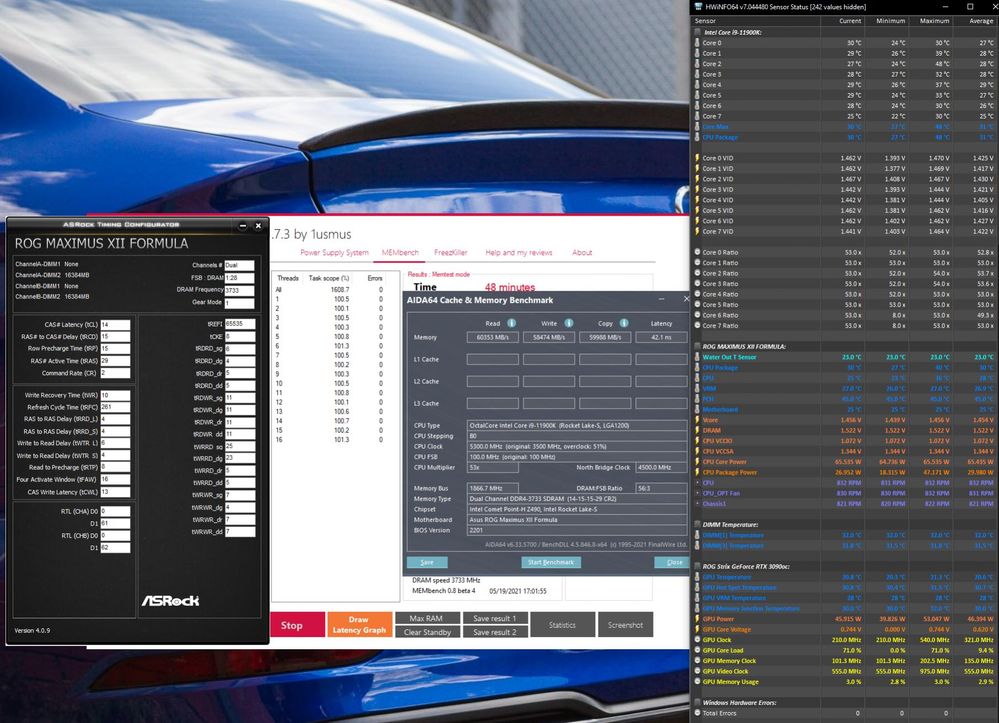This screenshot has width=999, height=723.
Task: Click Save in AIDA64 benchmark window
Action: 427,562
